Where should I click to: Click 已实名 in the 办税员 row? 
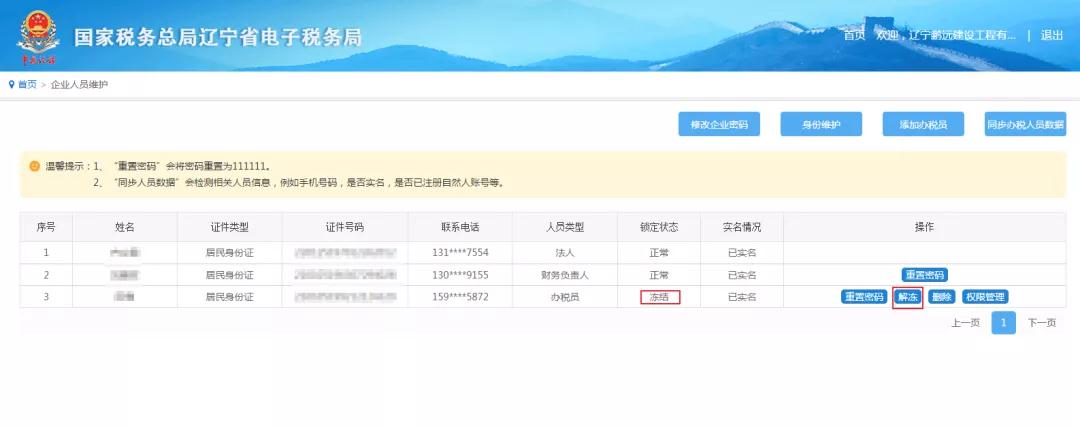[742, 297]
